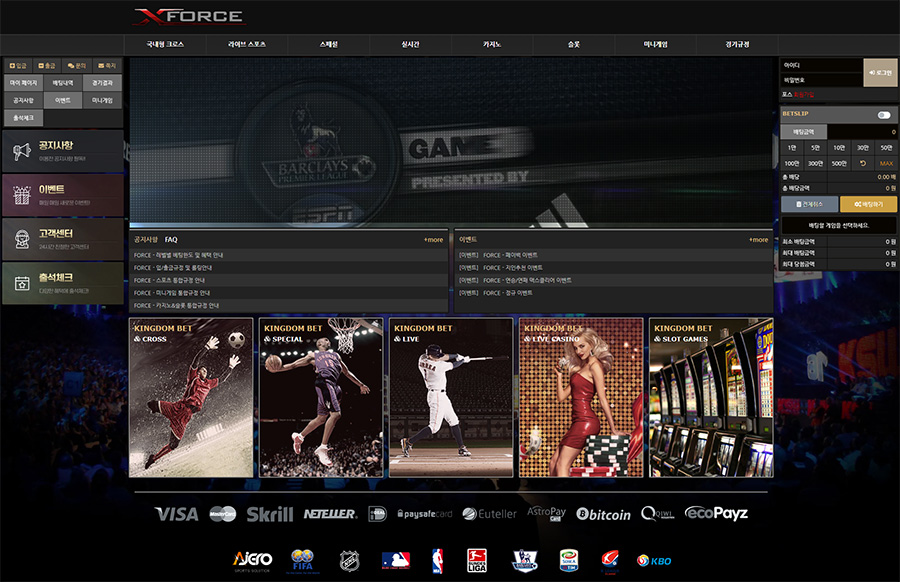The width and height of the screenshot is (900, 582).
Task: Click the Serie A TIM logo
Action: click(x=569, y=561)
